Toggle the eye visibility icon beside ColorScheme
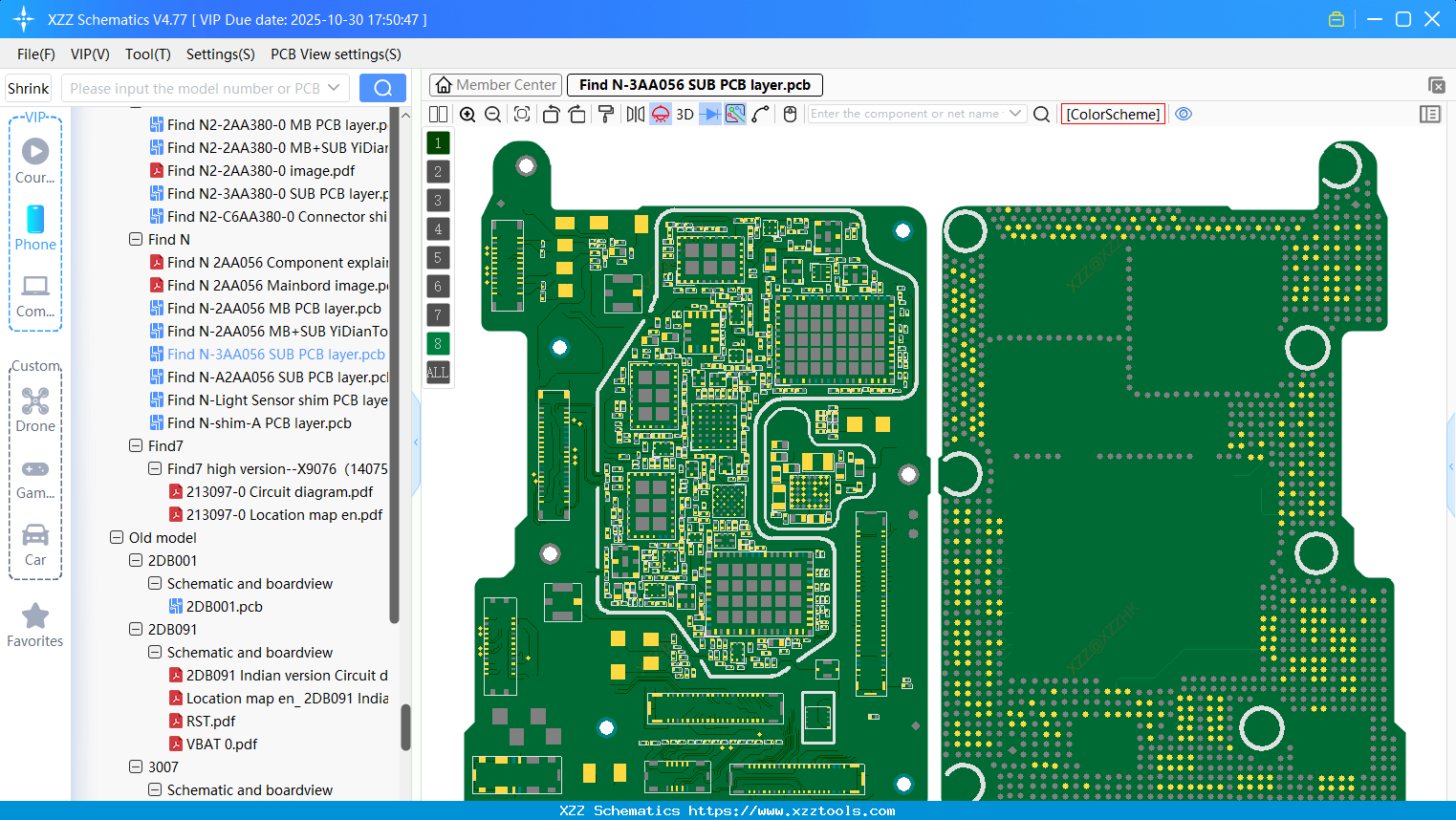The image size is (1456, 820). pos(1184,114)
